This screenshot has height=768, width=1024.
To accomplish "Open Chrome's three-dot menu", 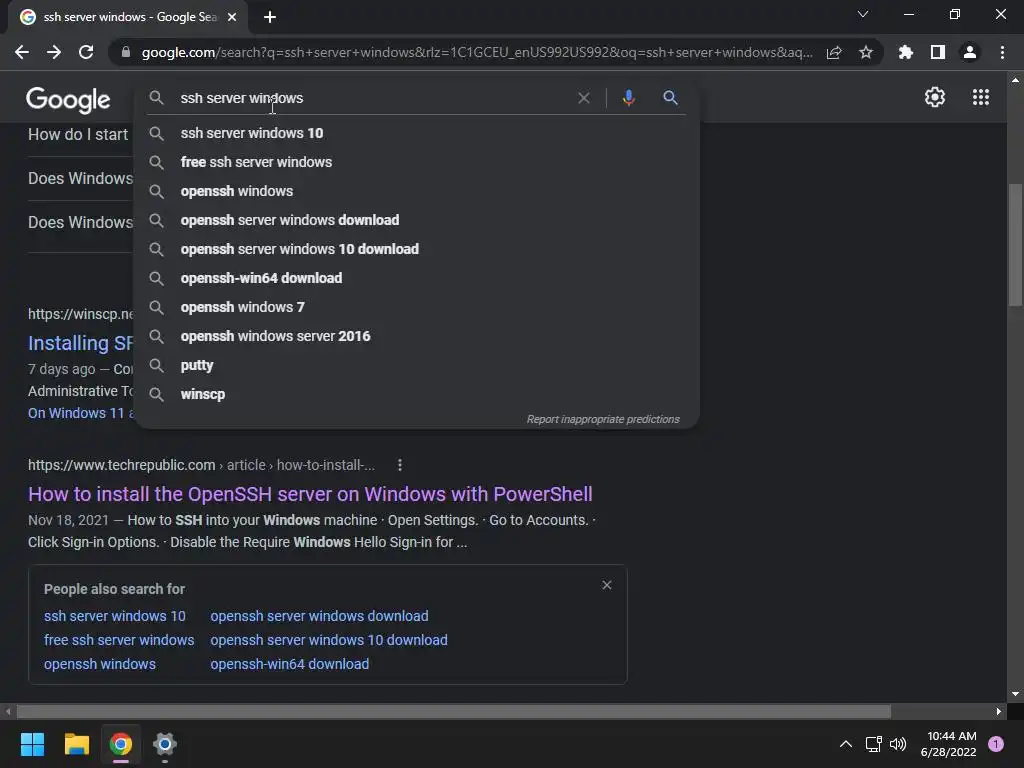I will coord(1002,52).
